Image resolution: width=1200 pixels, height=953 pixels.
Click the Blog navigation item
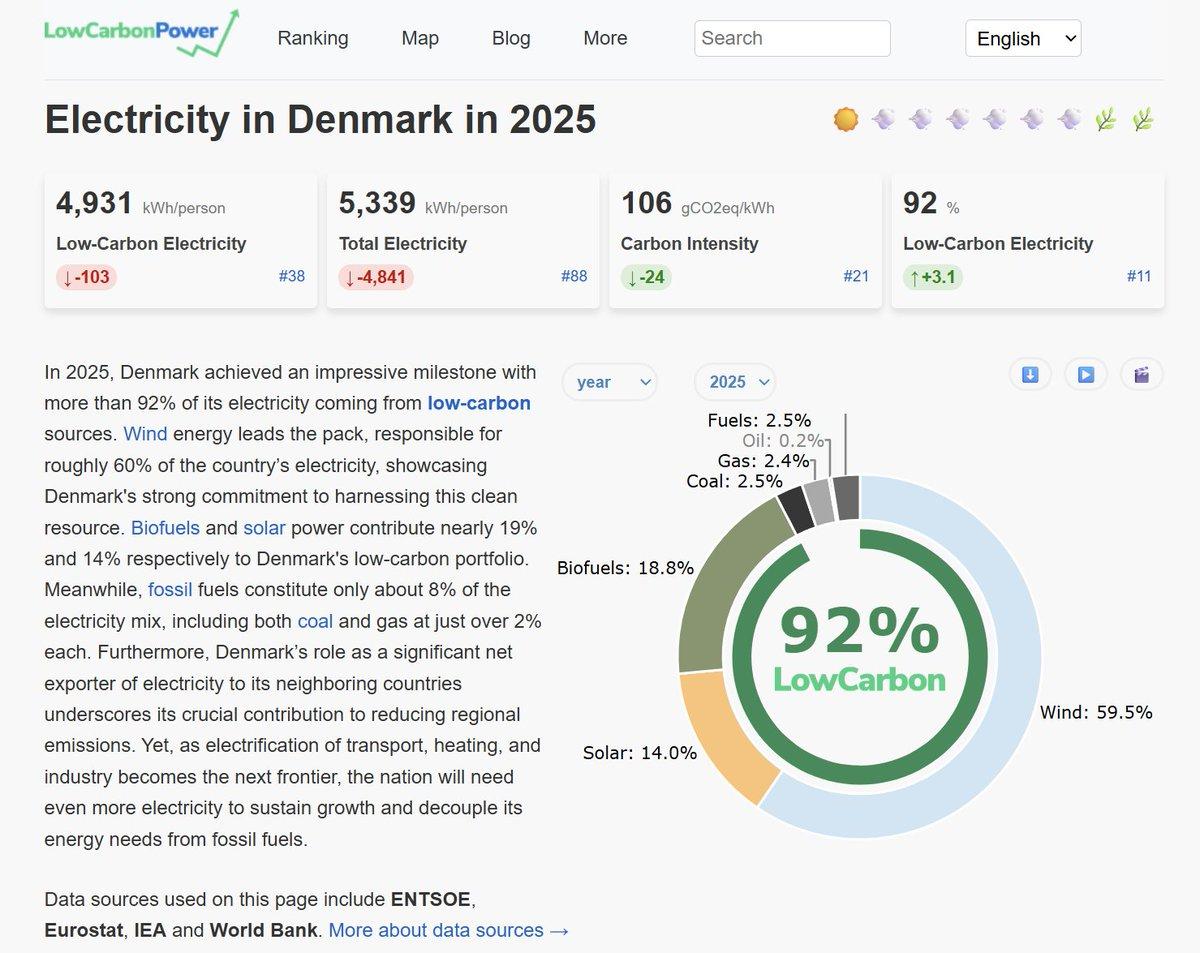click(511, 38)
